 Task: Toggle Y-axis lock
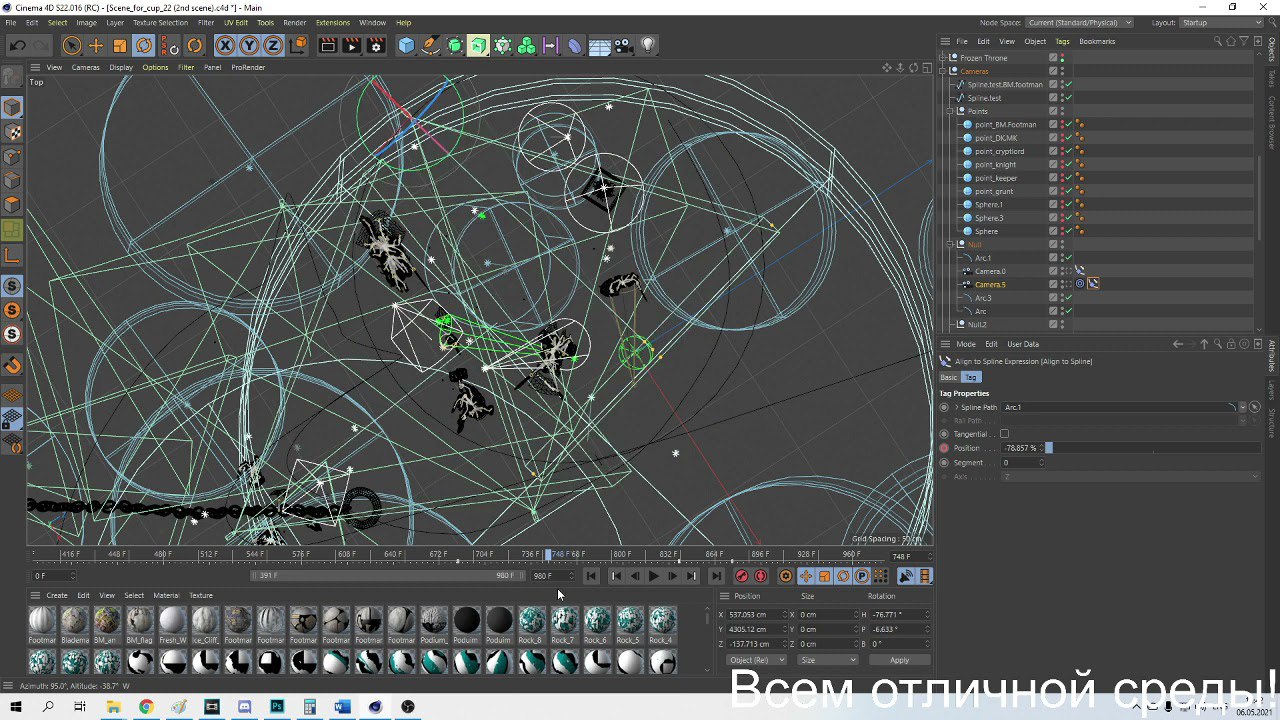tap(249, 45)
